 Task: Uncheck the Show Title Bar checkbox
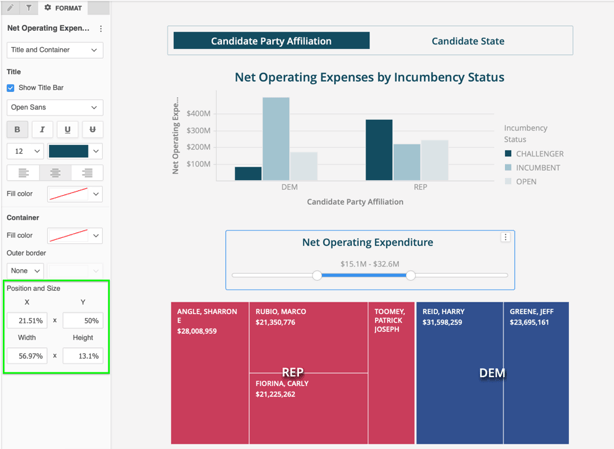point(11,88)
